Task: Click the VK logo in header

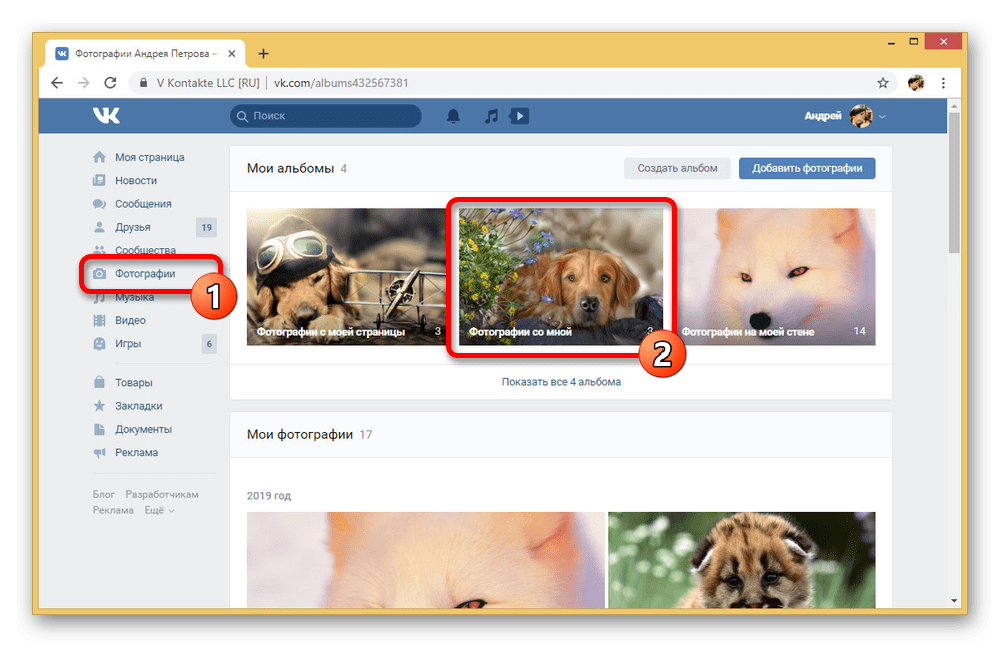Action: [x=106, y=115]
